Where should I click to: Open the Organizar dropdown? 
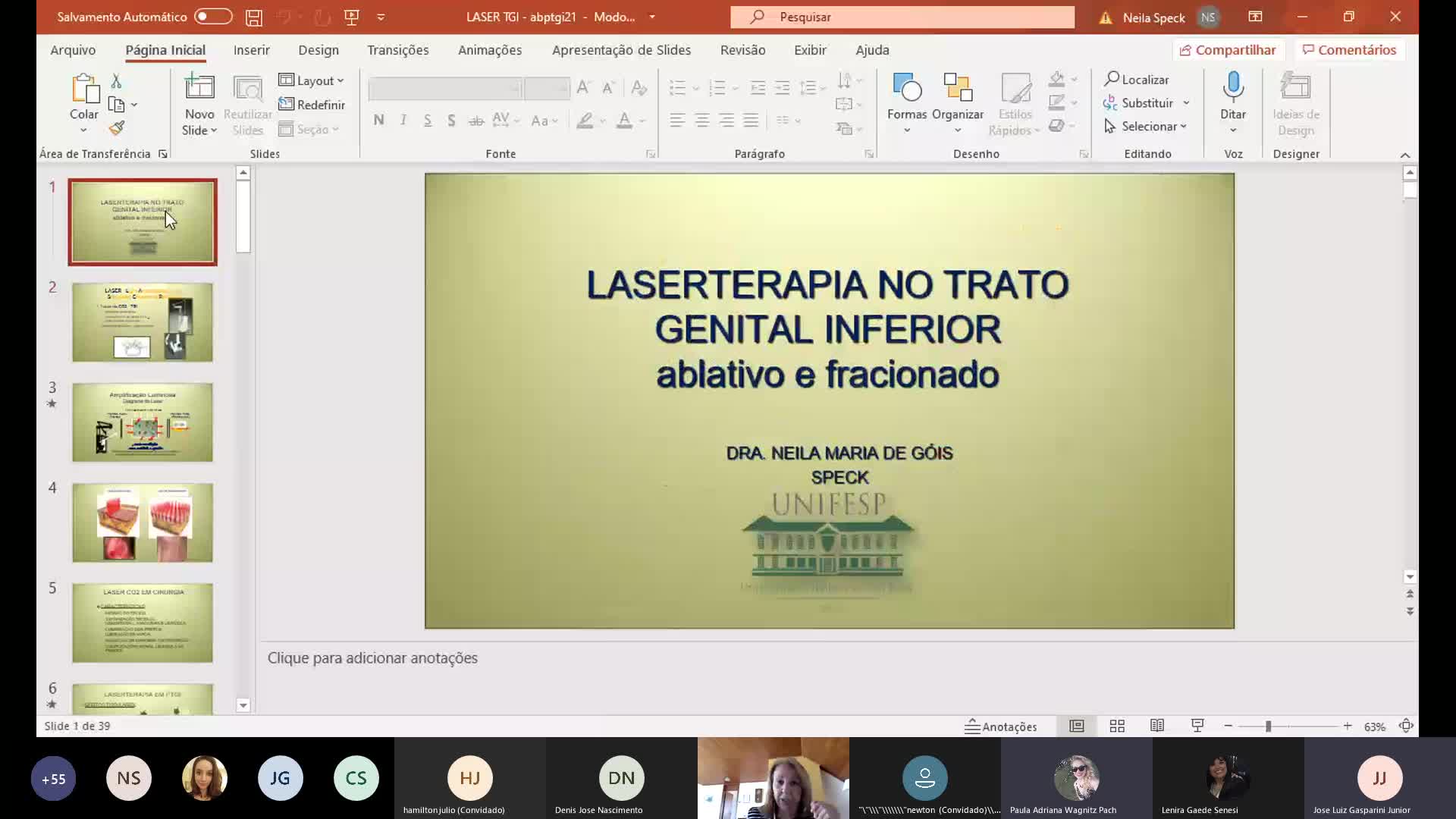pos(958,104)
